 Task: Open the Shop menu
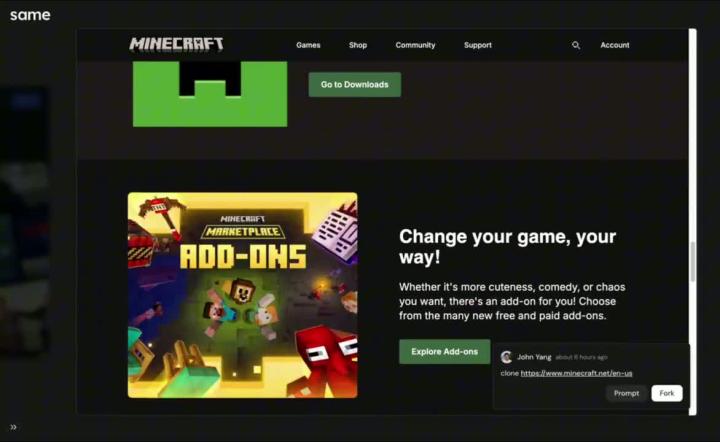(x=358, y=45)
